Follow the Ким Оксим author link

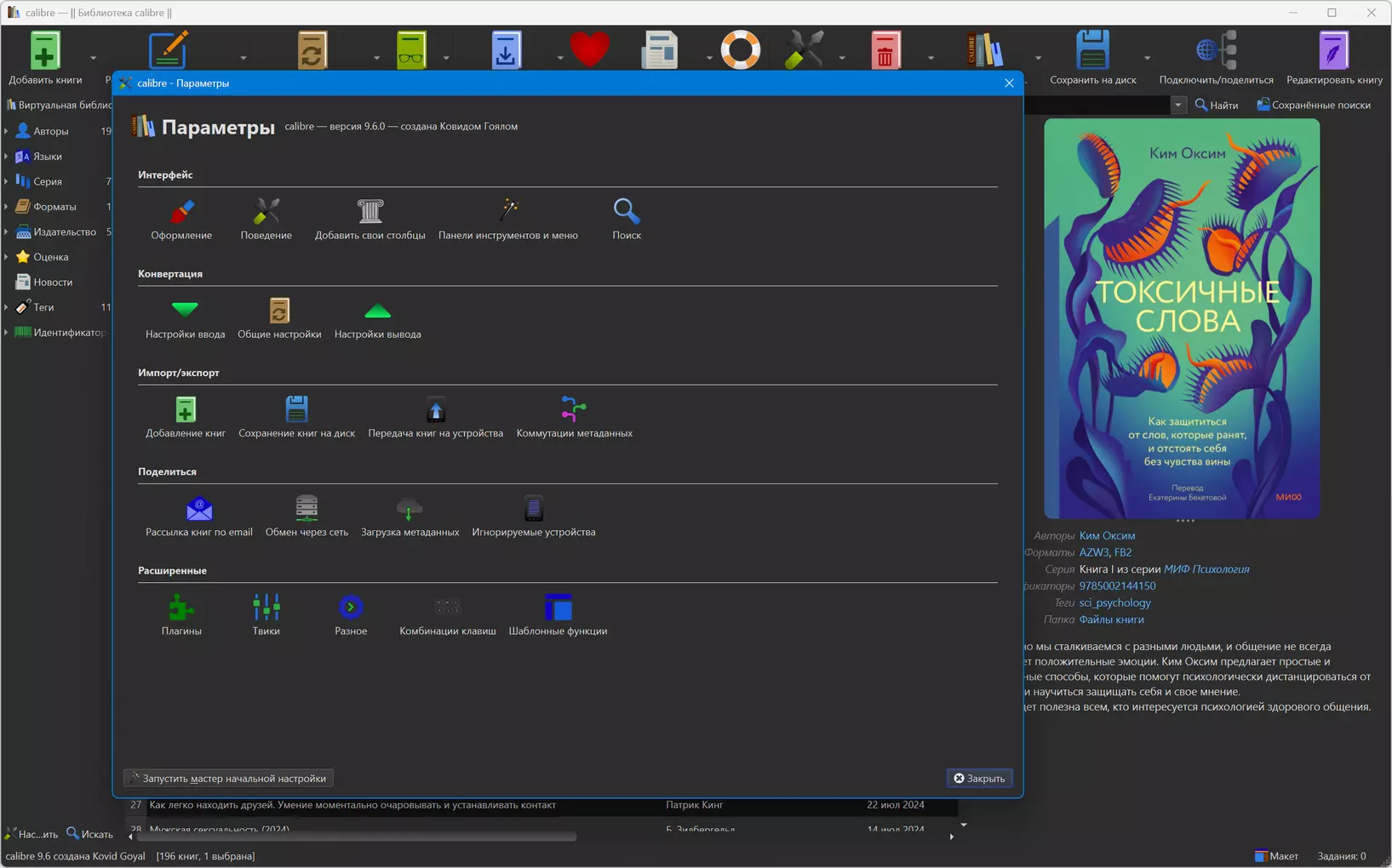click(x=1107, y=535)
